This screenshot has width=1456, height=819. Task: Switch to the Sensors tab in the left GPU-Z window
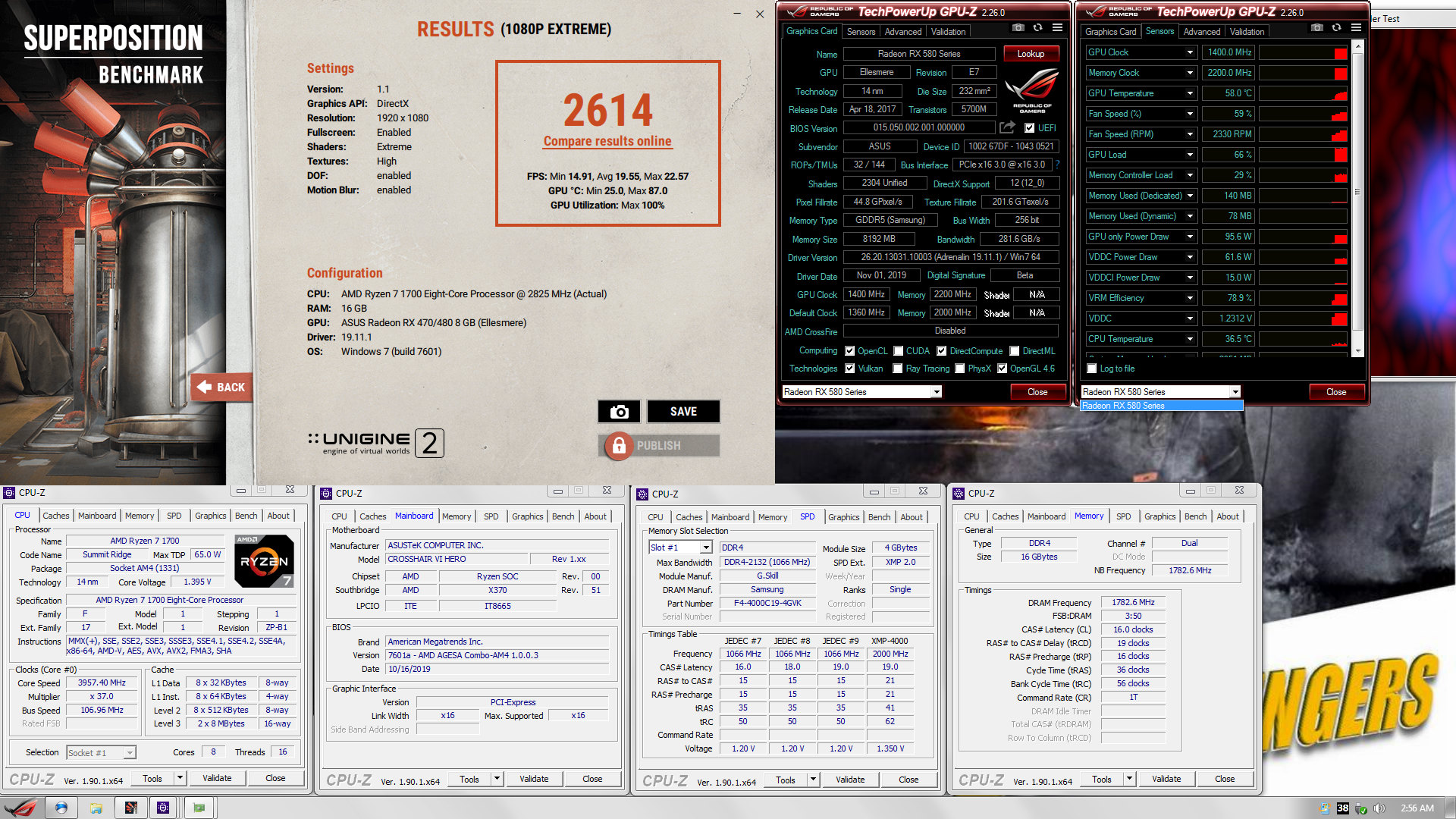[x=861, y=32]
